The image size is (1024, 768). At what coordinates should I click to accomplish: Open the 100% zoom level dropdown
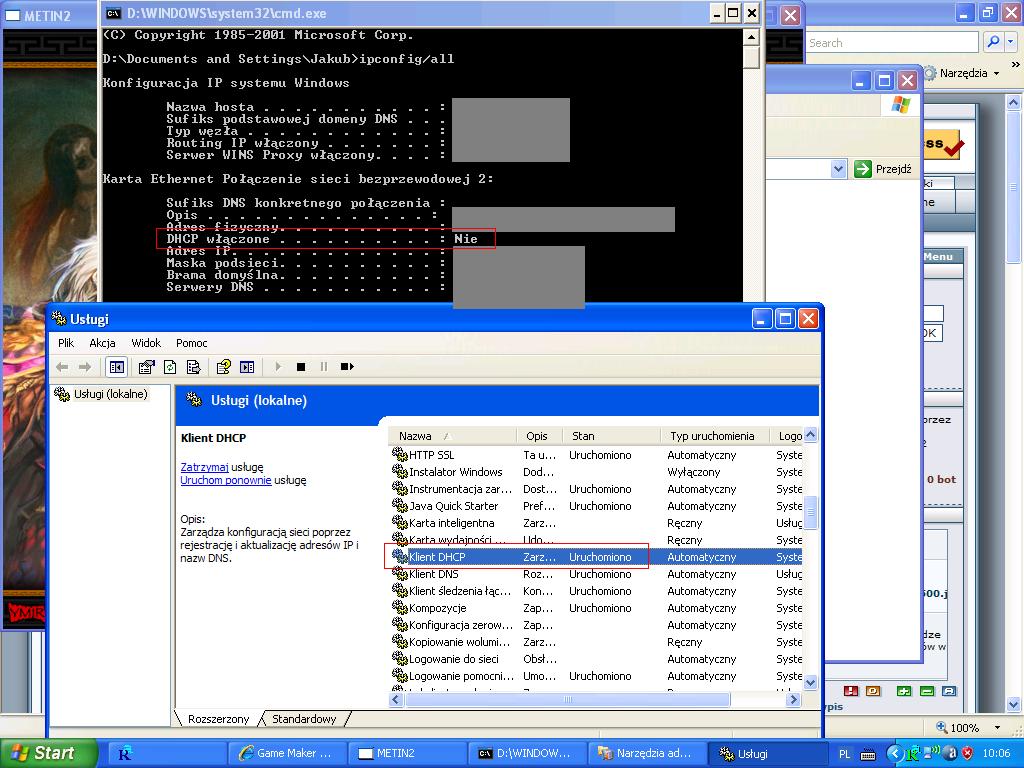(x=997, y=728)
